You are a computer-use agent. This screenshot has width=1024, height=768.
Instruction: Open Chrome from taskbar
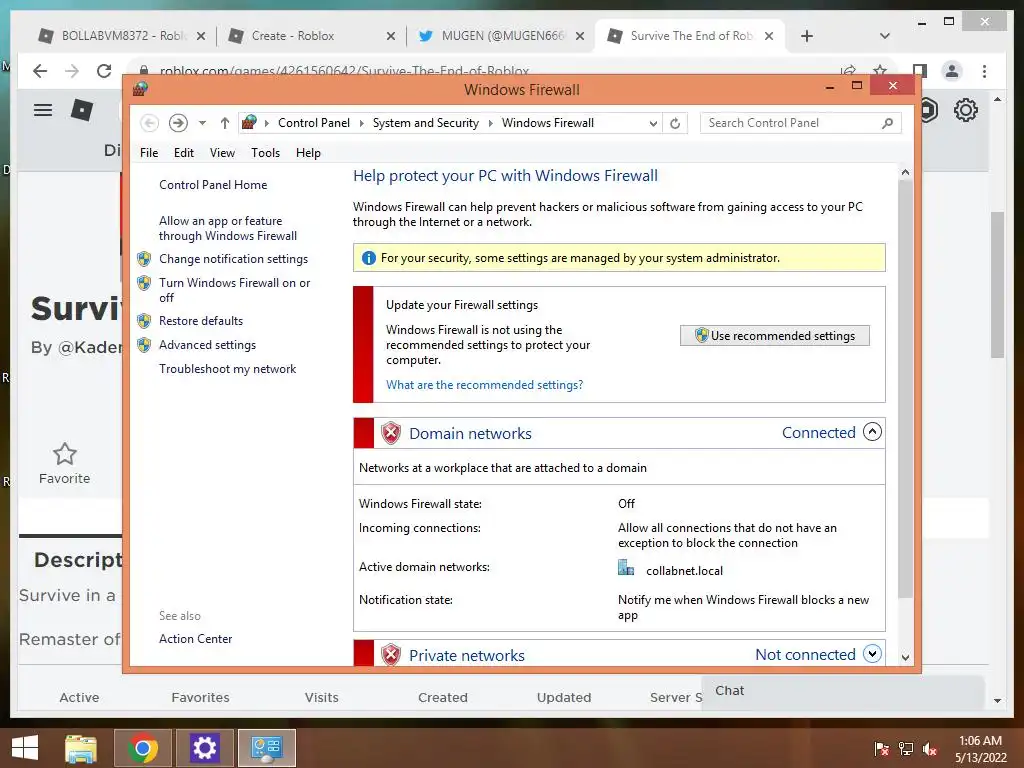[143, 748]
